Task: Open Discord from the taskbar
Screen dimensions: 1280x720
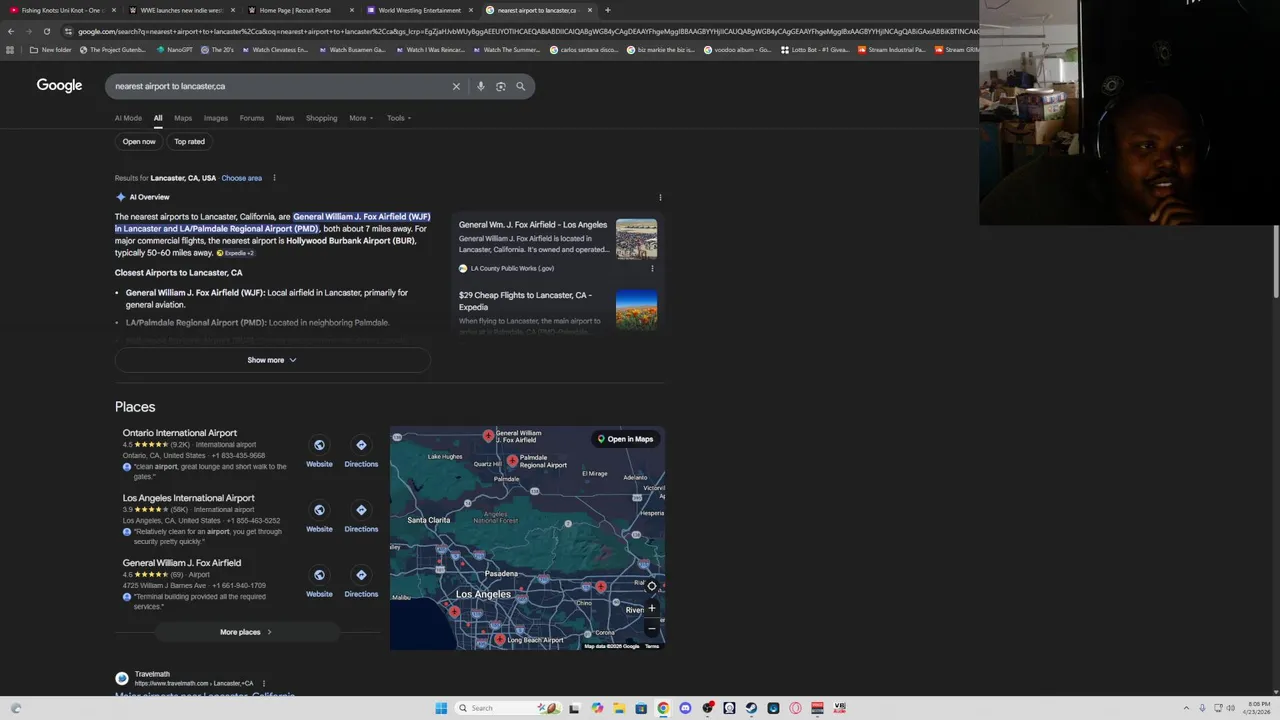Action: tap(685, 708)
